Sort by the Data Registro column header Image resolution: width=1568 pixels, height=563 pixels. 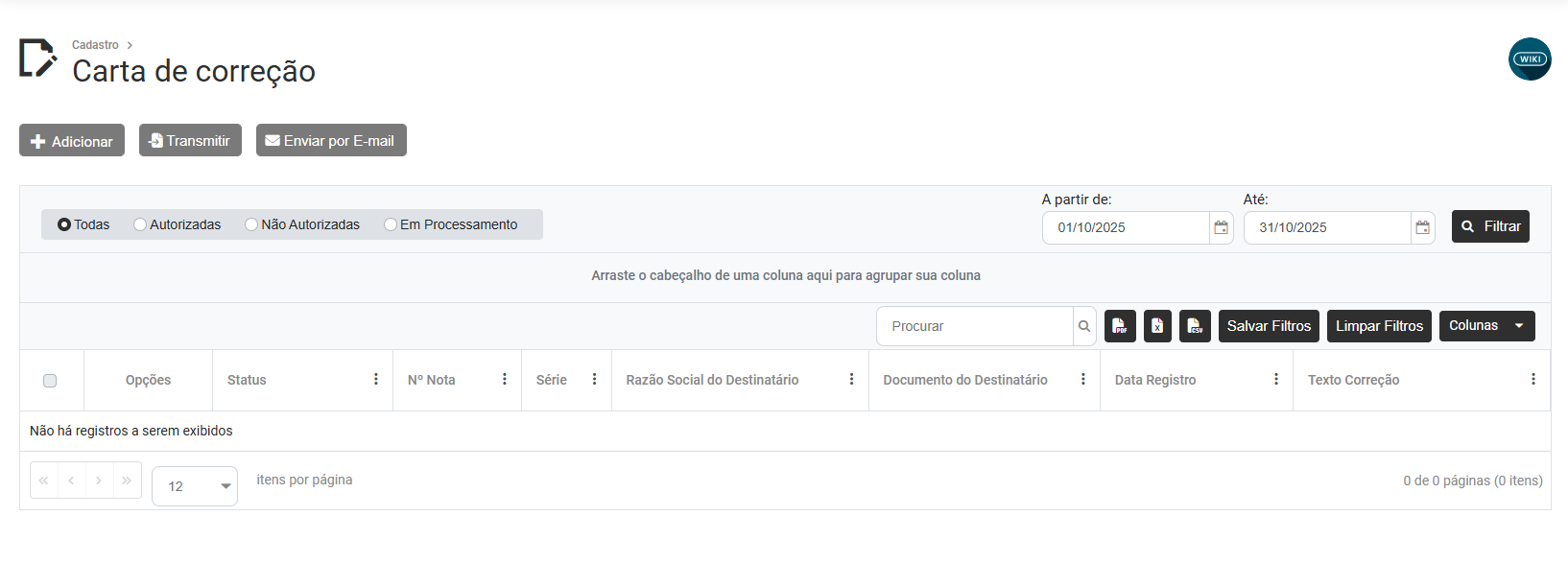(x=1155, y=380)
